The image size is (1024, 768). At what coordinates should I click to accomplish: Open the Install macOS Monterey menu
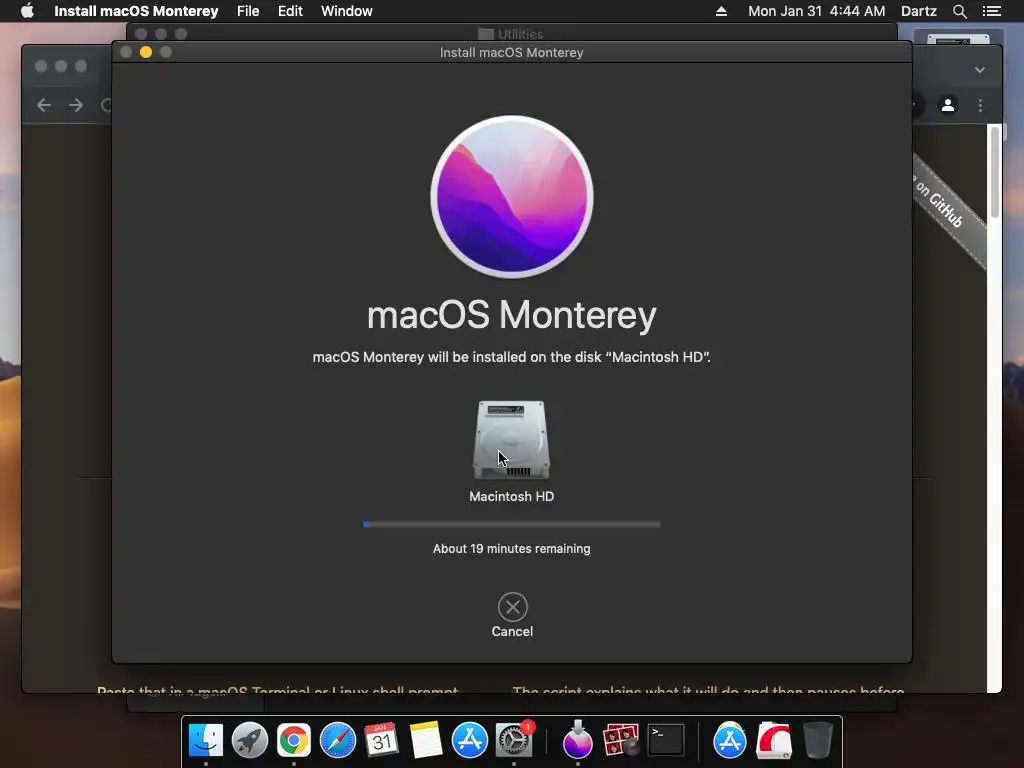[x=136, y=11]
